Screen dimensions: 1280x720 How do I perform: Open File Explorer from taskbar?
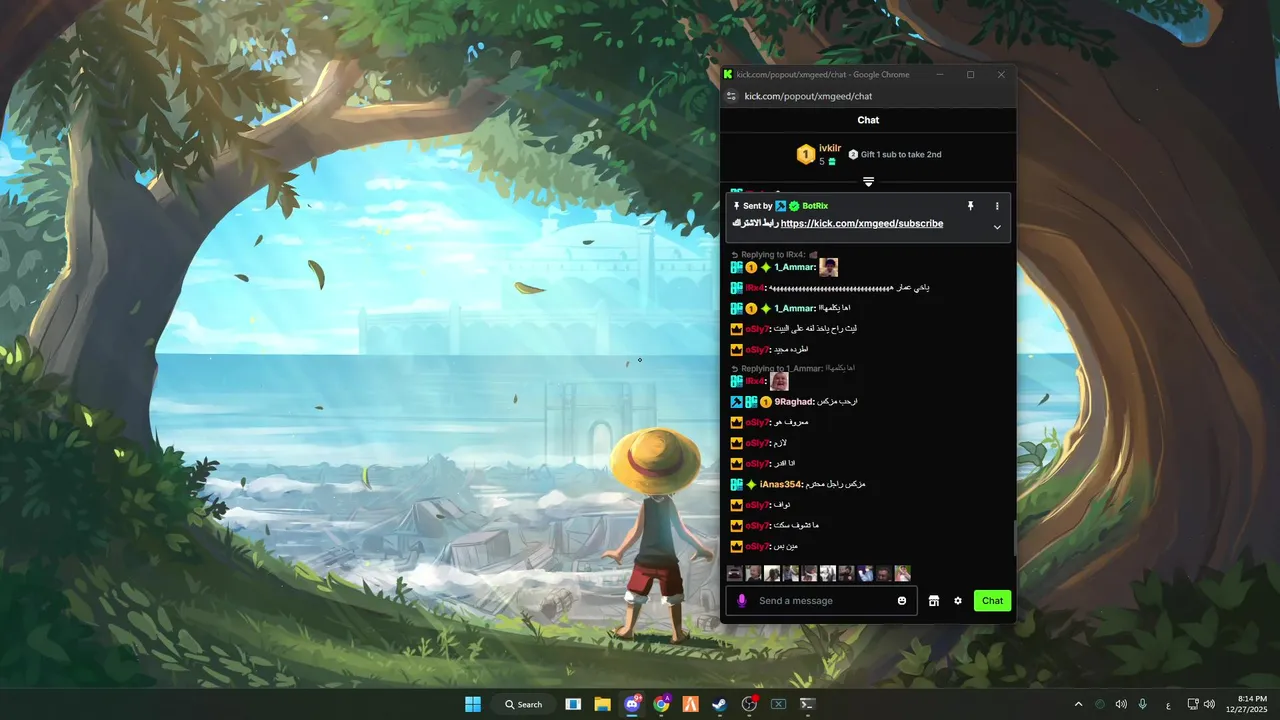(x=602, y=704)
